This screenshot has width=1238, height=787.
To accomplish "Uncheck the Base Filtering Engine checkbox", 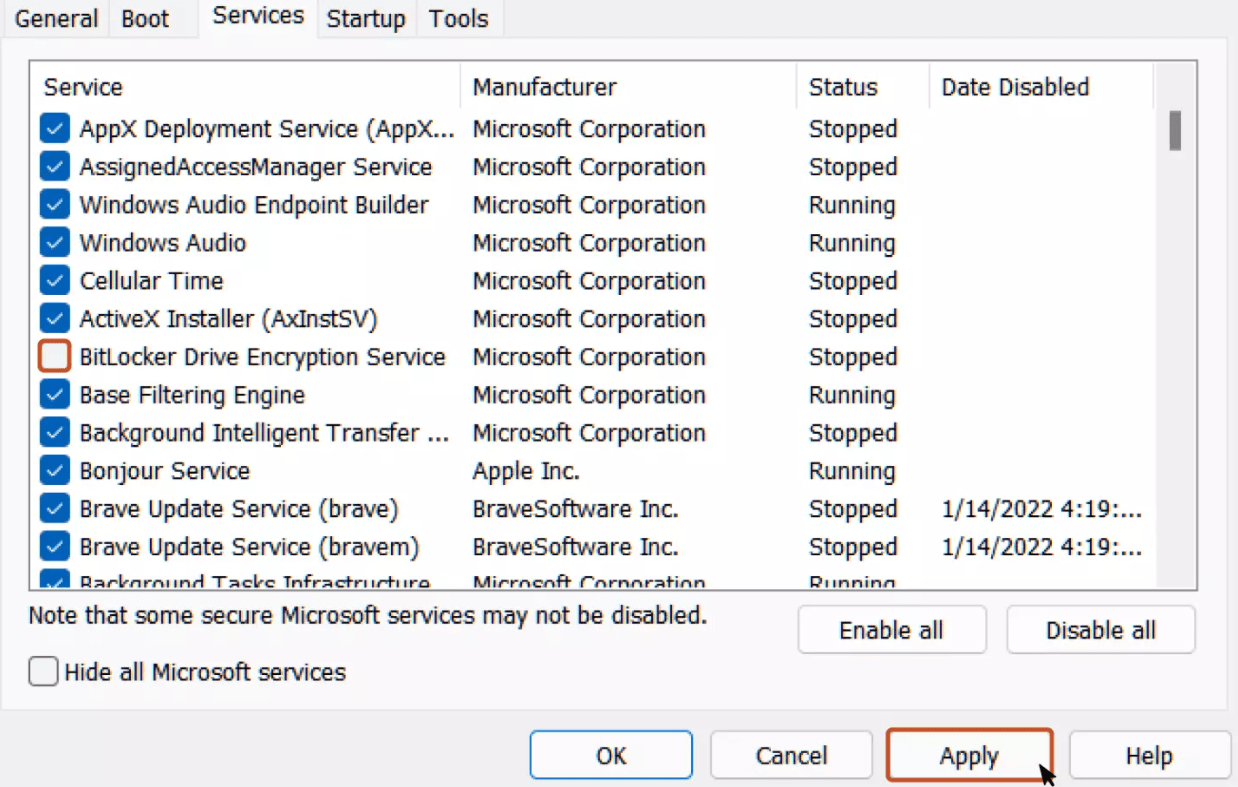I will click(x=54, y=395).
